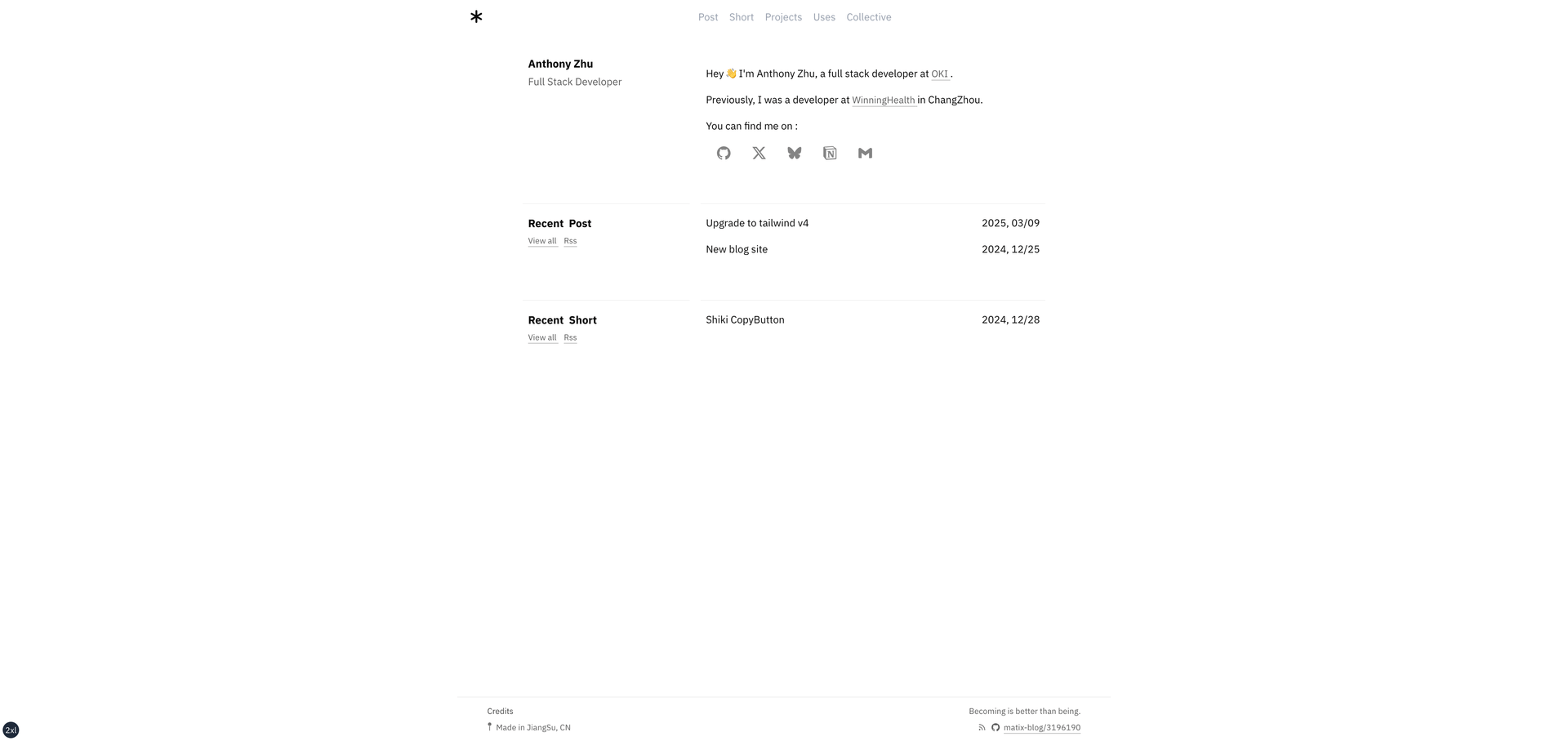Follow the WinningHealth link
This screenshot has width=1568, height=741.
(x=884, y=100)
